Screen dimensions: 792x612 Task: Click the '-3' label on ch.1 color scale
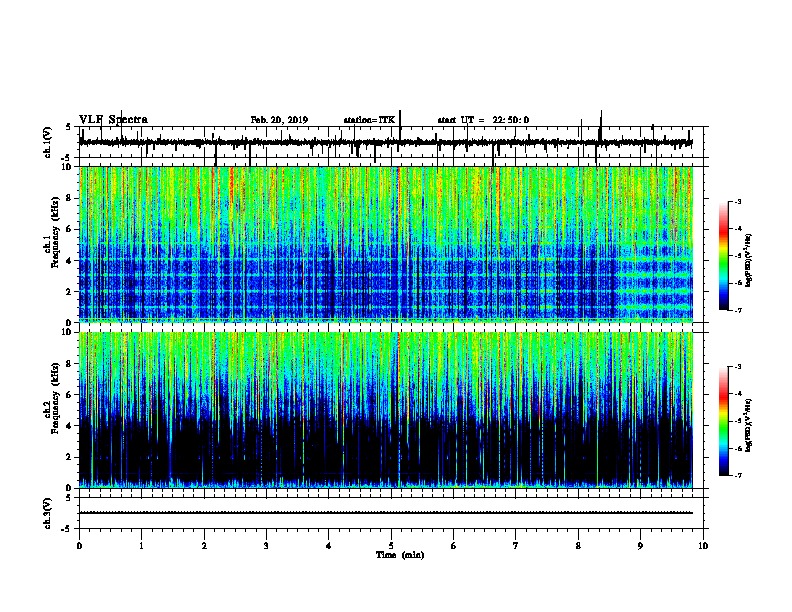click(737, 201)
